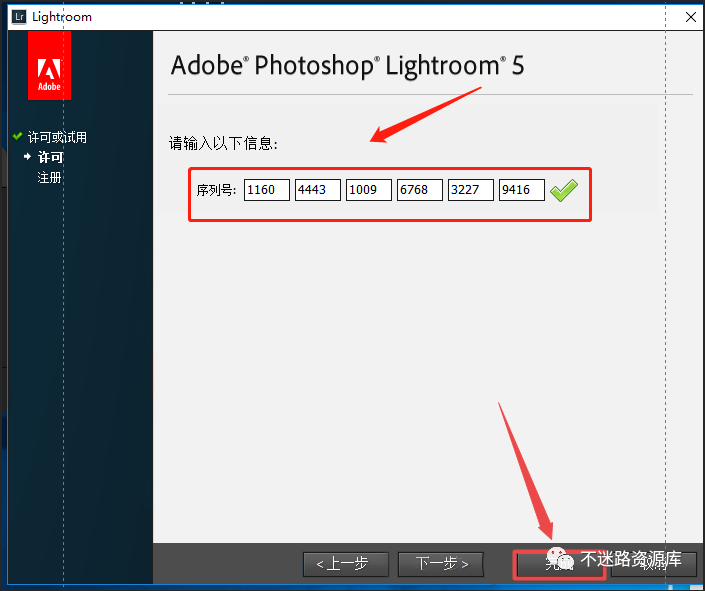Click the 请输入以下信息 prompt text
The width and height of the screenshot is (705, 591).
223,143
